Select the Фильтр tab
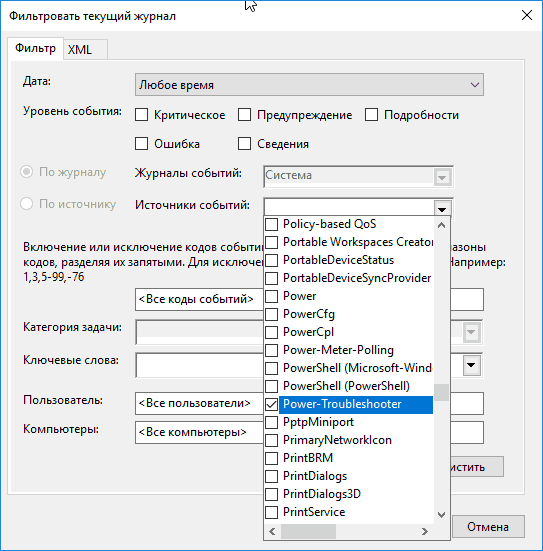543x551 pixels. [35, 48]
